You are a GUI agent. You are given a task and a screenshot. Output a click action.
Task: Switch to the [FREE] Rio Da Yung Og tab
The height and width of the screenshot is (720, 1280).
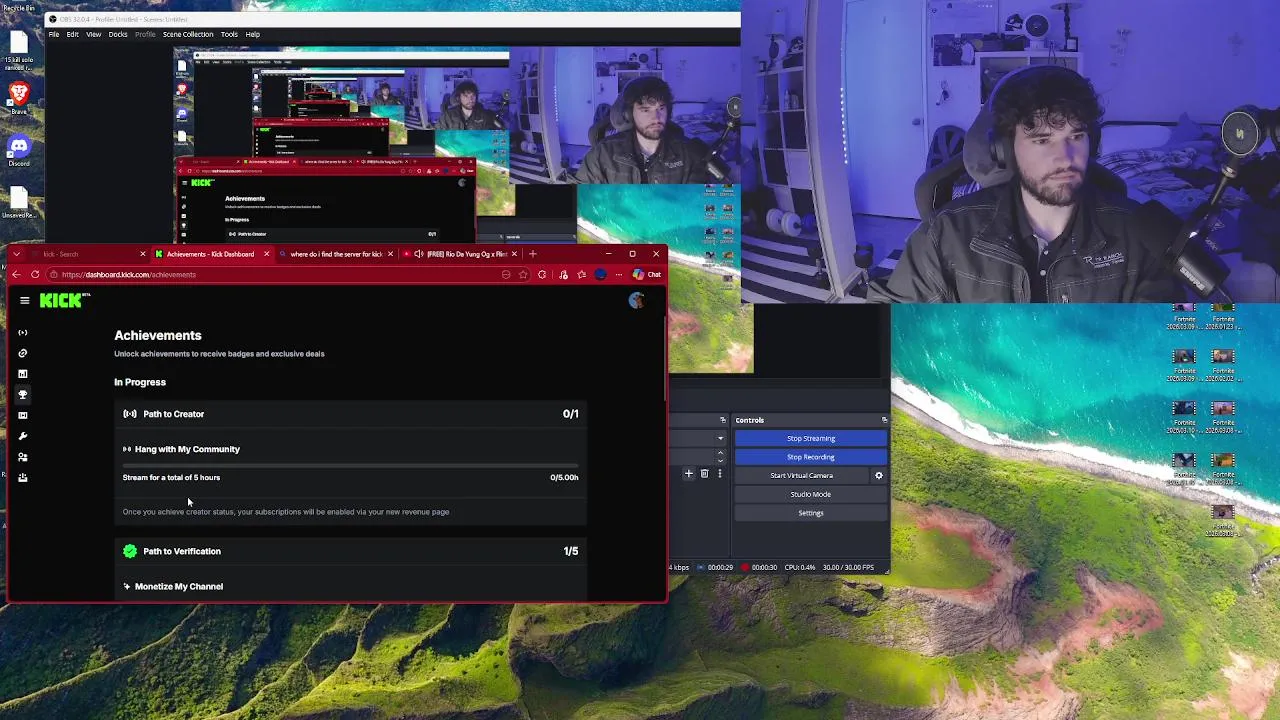461,254
